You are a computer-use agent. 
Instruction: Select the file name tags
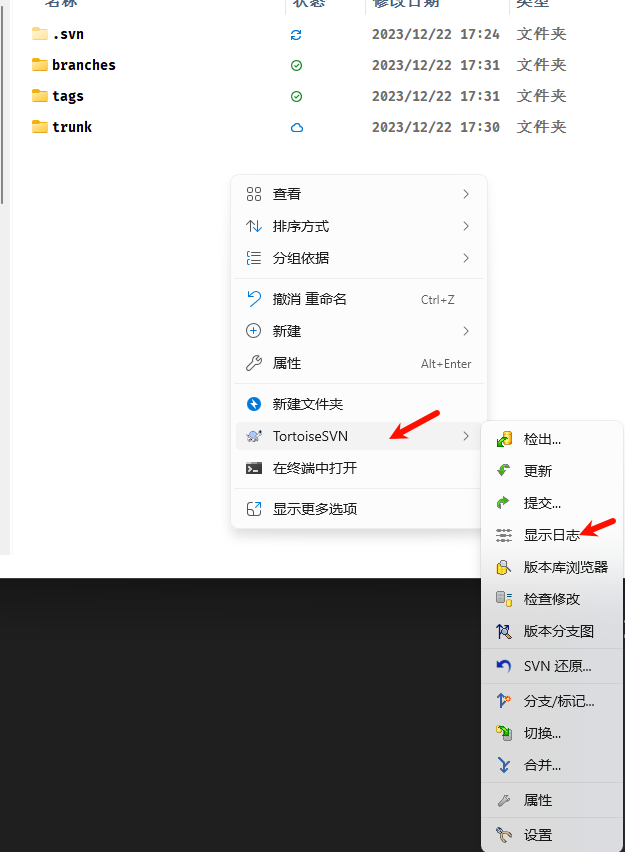pos(68,96)
